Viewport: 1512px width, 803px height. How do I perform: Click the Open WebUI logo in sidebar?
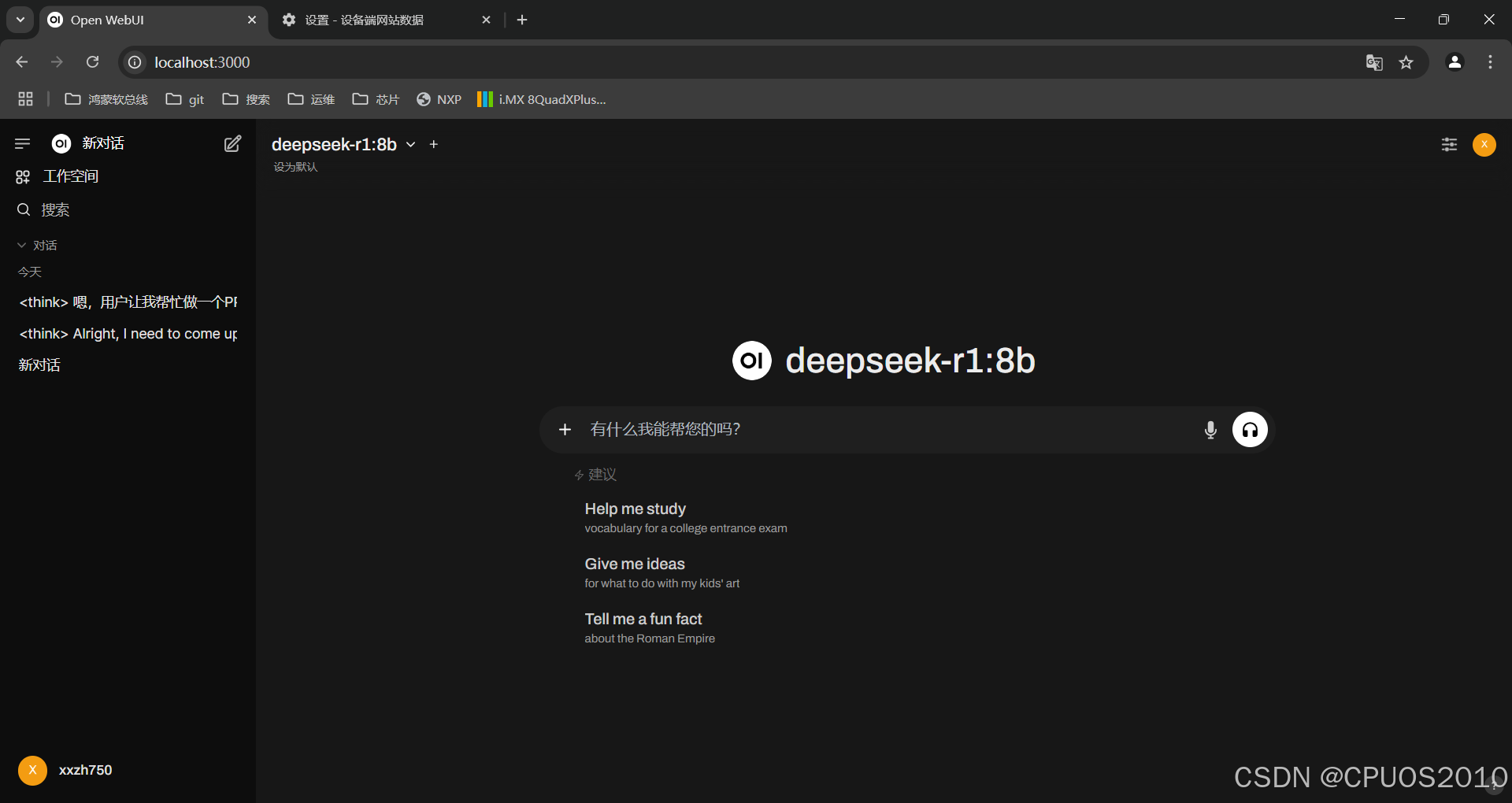(61, 143)
